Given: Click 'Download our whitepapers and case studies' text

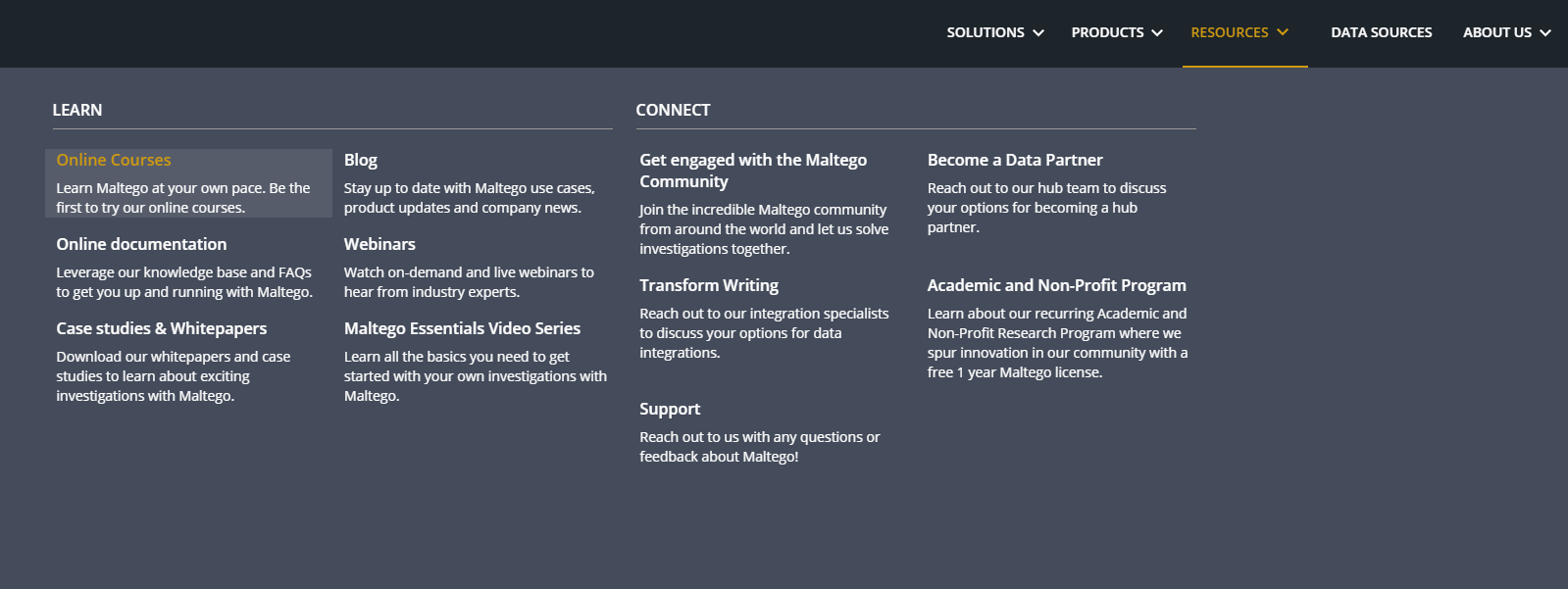Looking at the screenshot, I should tap(173, 376).
